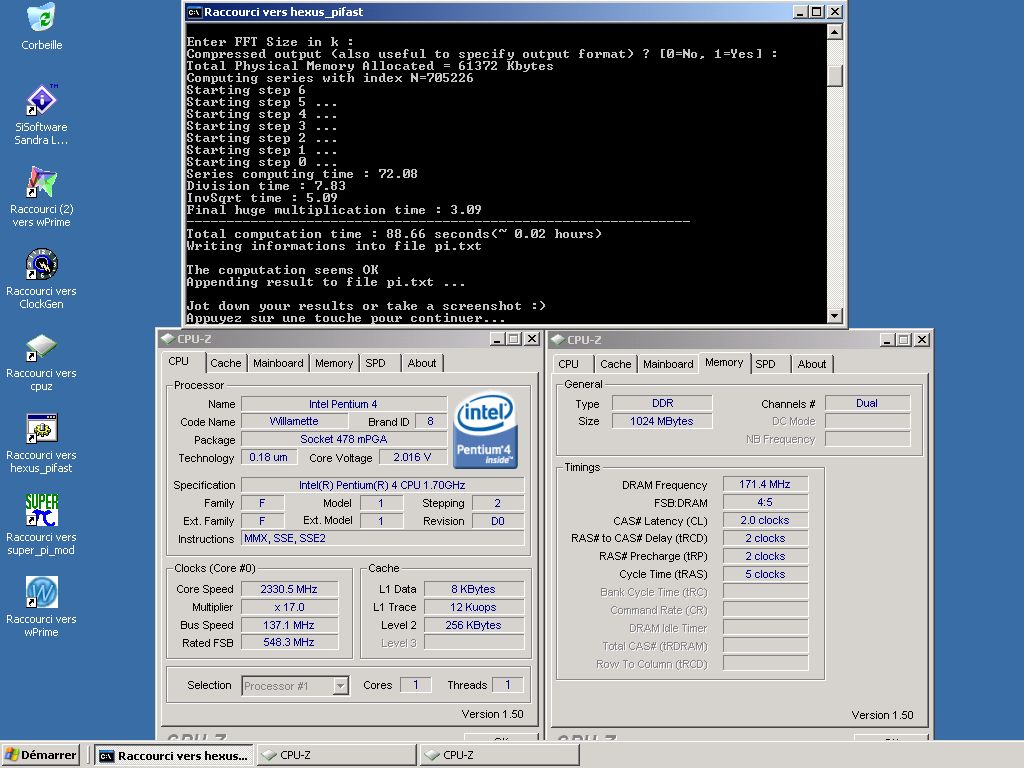Screen dimensions: 1024x768
Task: Open About tab in left CPU-Z
Action: click(x=422, y=363)
